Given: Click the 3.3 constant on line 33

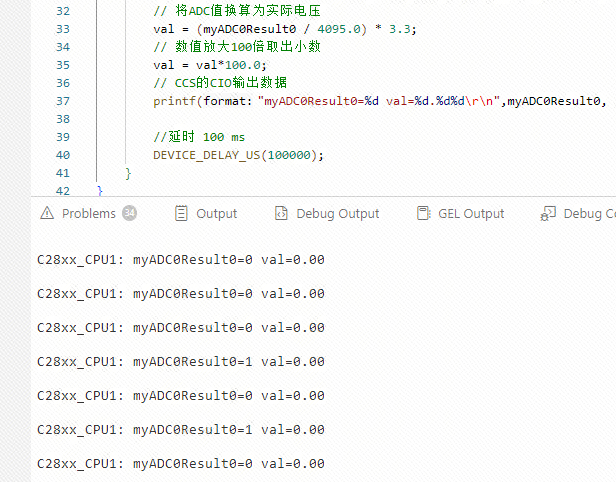Looking at the screenshot, I should [x=400, y=29].
